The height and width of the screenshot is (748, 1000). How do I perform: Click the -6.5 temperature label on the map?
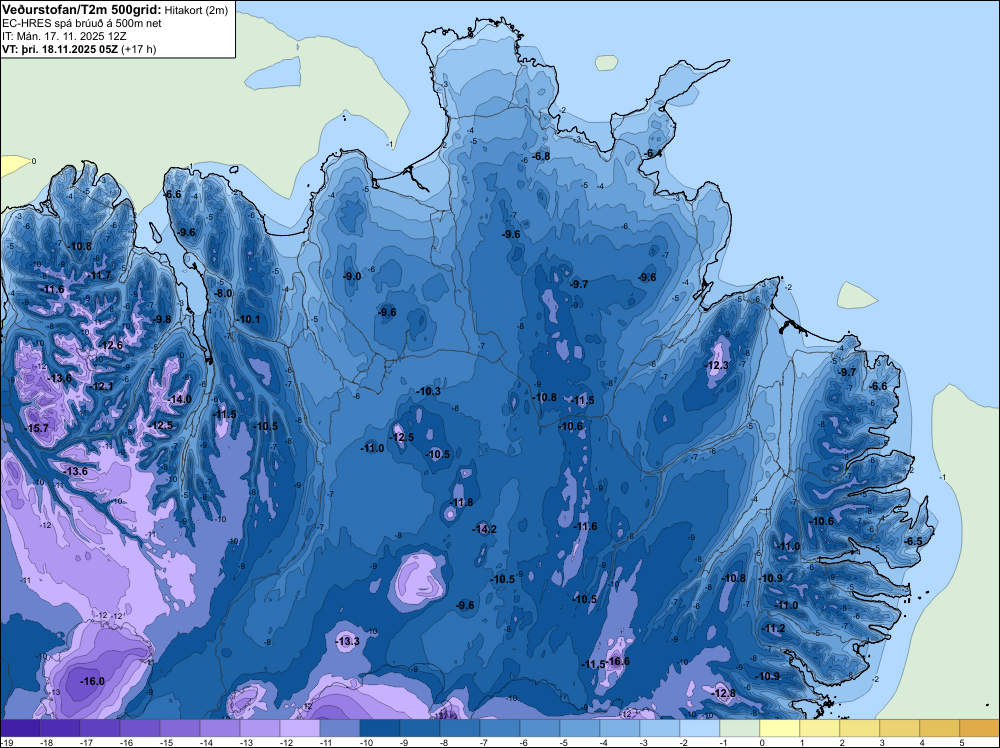point(913,541)
